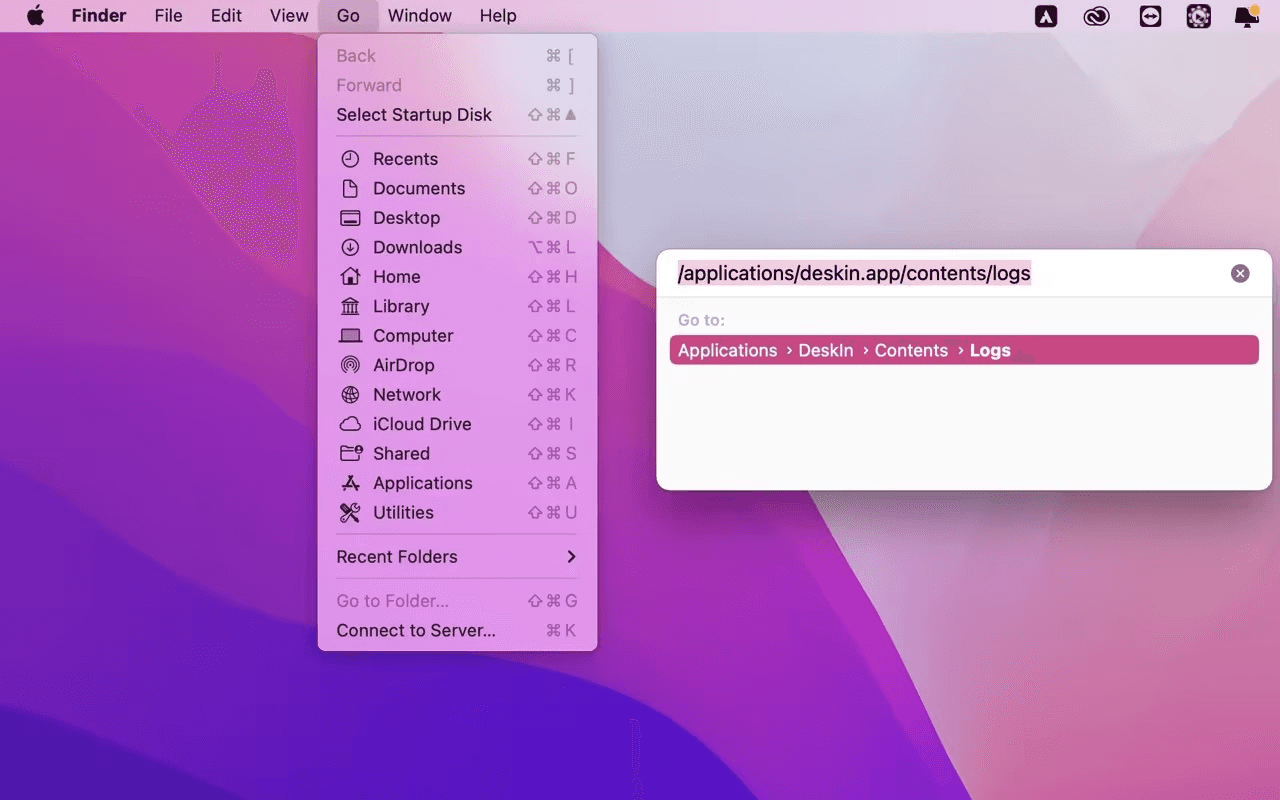Image resolution: width=1280 pixels, height=800 pixels.
Task: Choose Select Startup Disk from Go menu
Action: coord(457,115)
